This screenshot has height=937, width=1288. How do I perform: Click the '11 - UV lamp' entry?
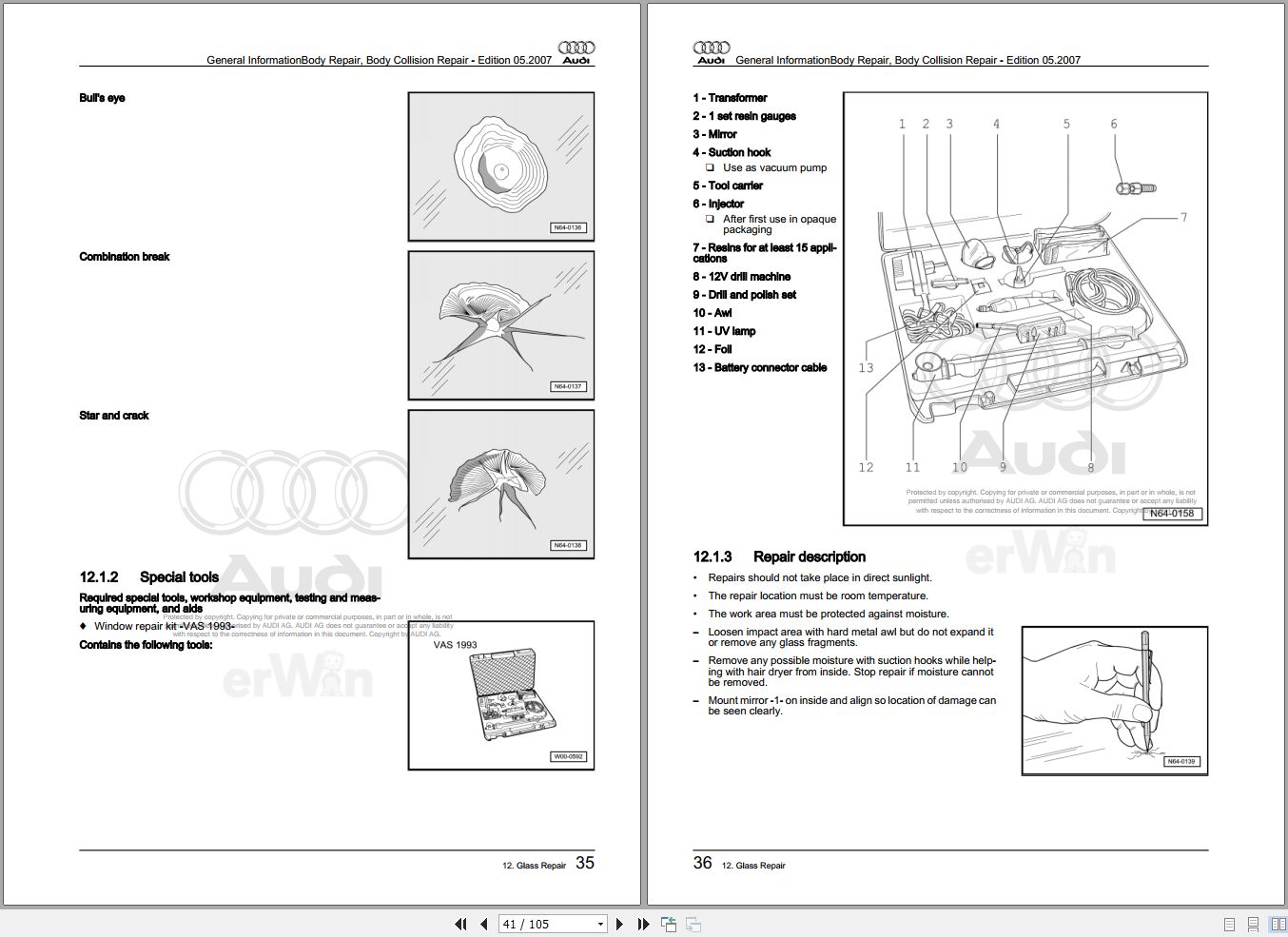(x=724, y=331)
